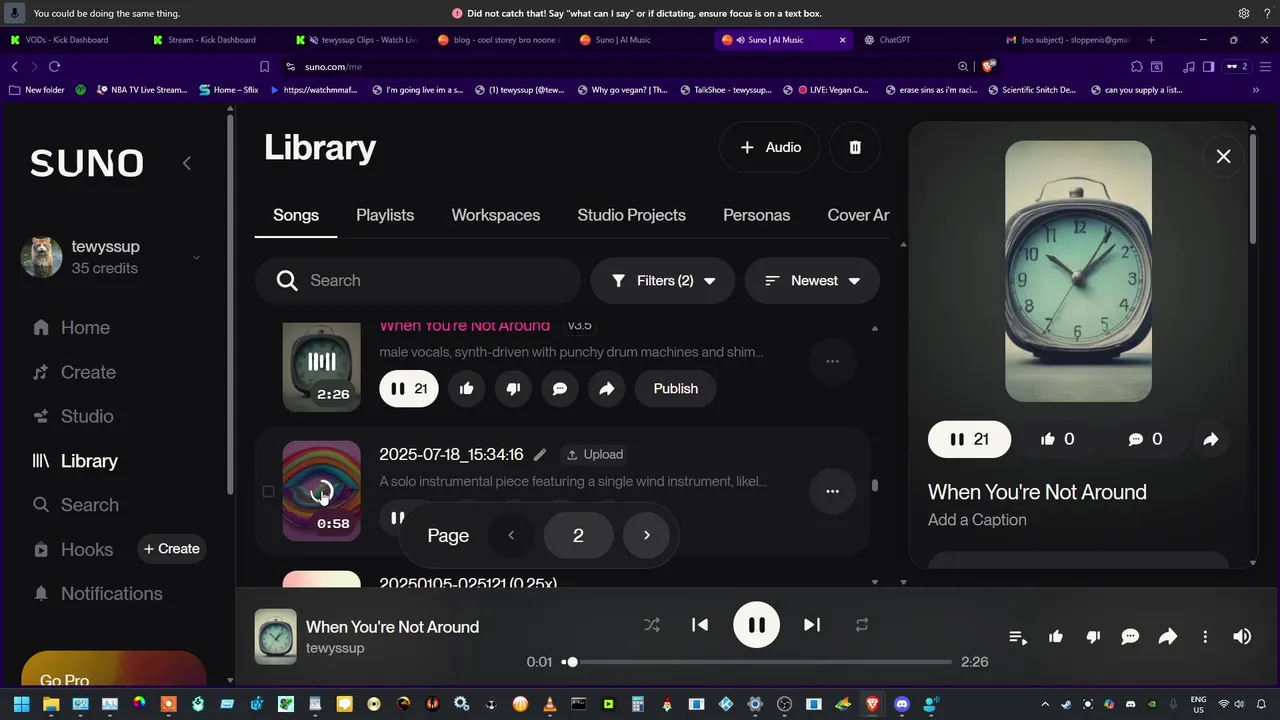
Task: Open Library in the sidebar
Action: 76,461
